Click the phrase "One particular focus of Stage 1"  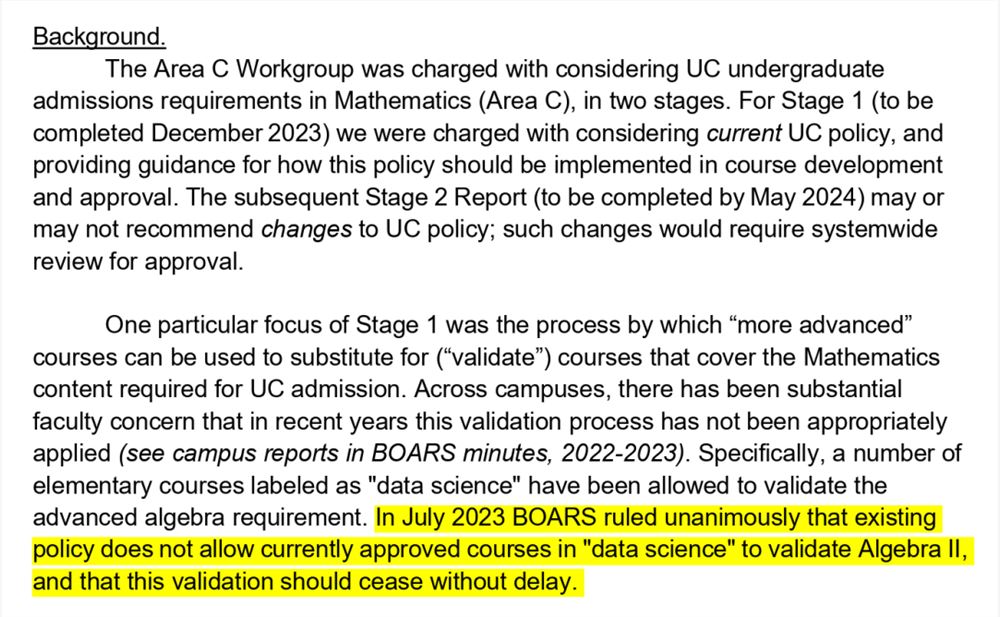[272, 325]
